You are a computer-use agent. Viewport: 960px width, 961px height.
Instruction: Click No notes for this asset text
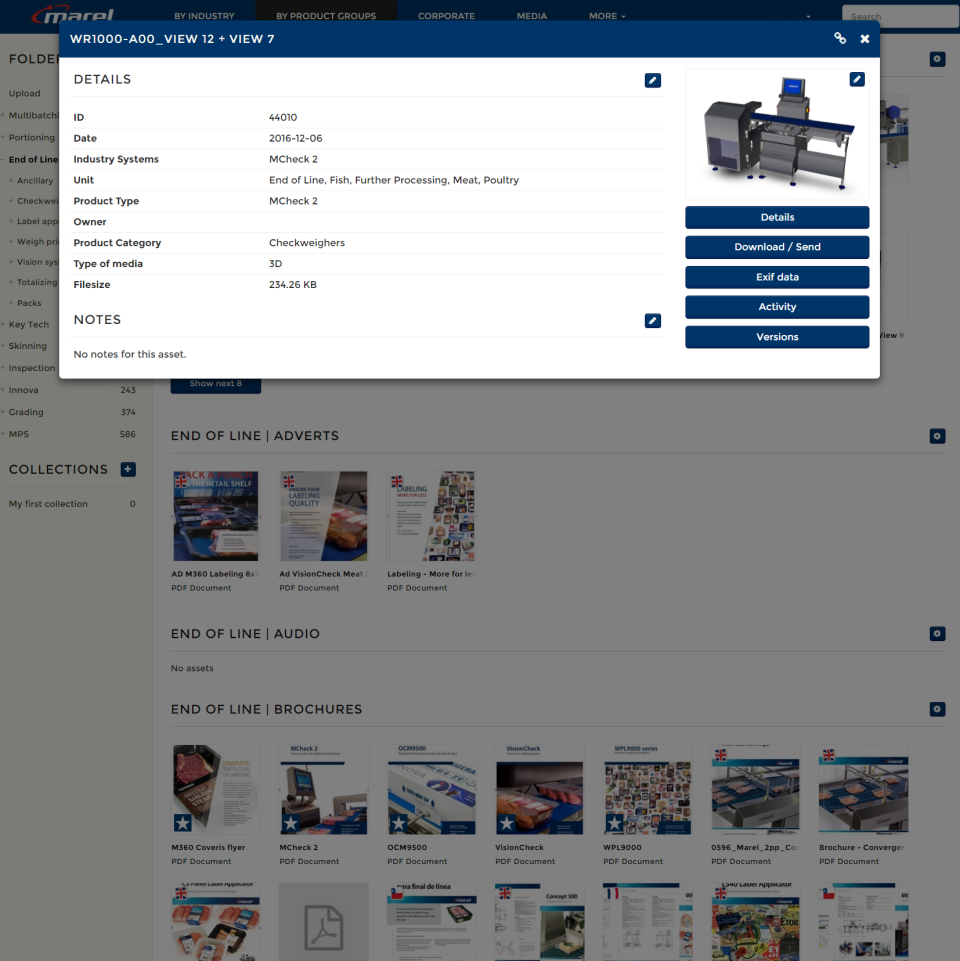click(x=130, y=354)
